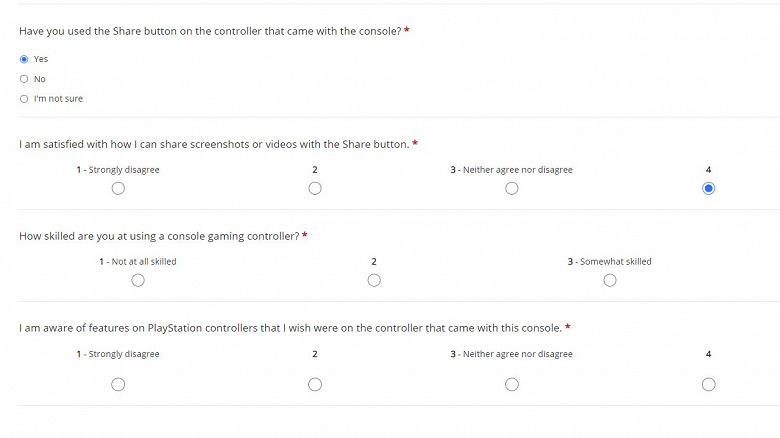Choose rating 2 for controller skill level
The height and width of the screenshot is (438, 780).
coord(374,280)
